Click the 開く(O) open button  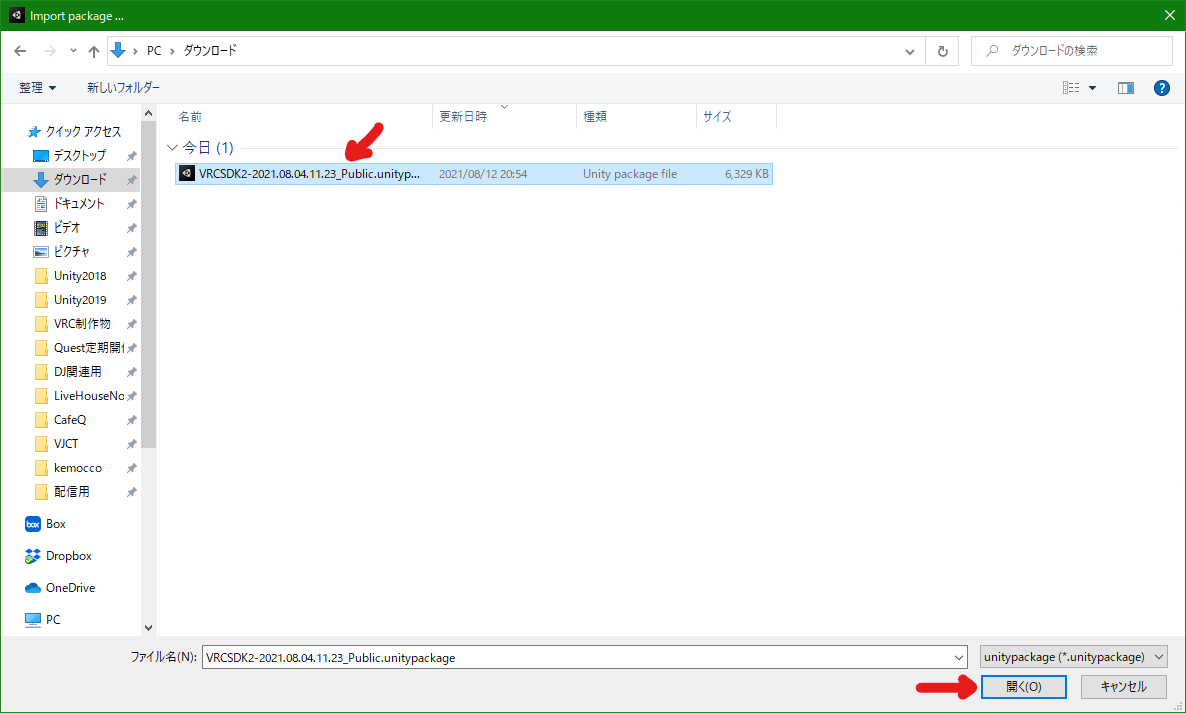pos(1023,687)
